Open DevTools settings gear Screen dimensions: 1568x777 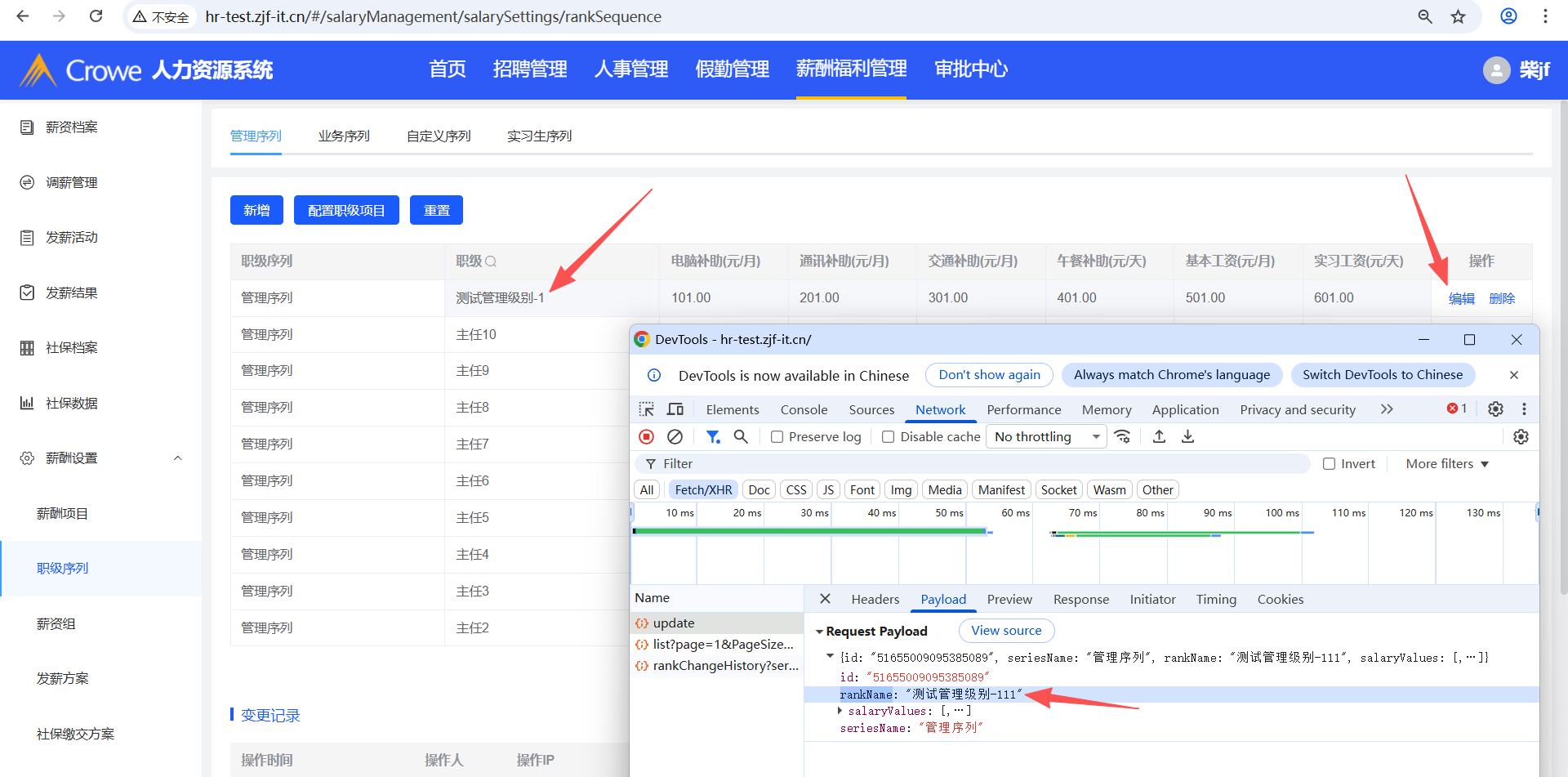1495,409
